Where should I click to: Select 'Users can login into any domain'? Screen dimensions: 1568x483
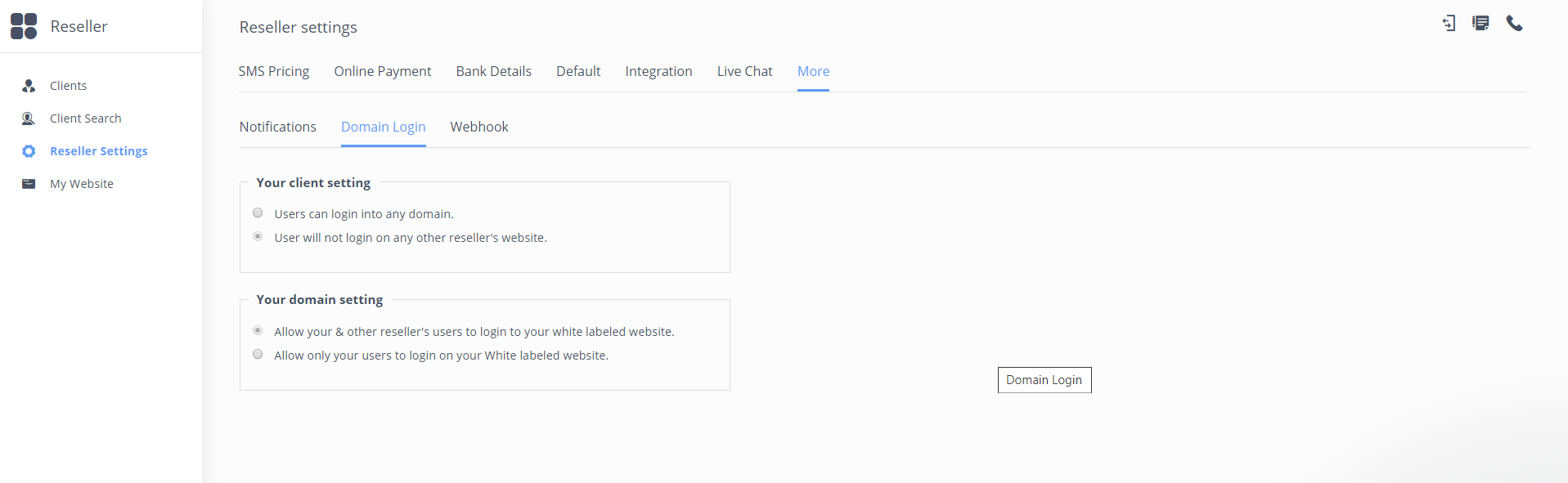(258, 213)
